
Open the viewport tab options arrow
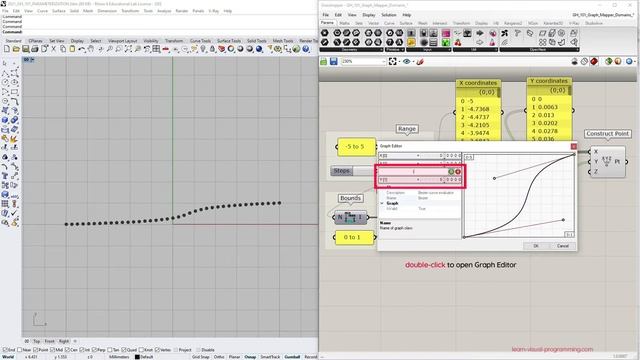pos(32,60)
